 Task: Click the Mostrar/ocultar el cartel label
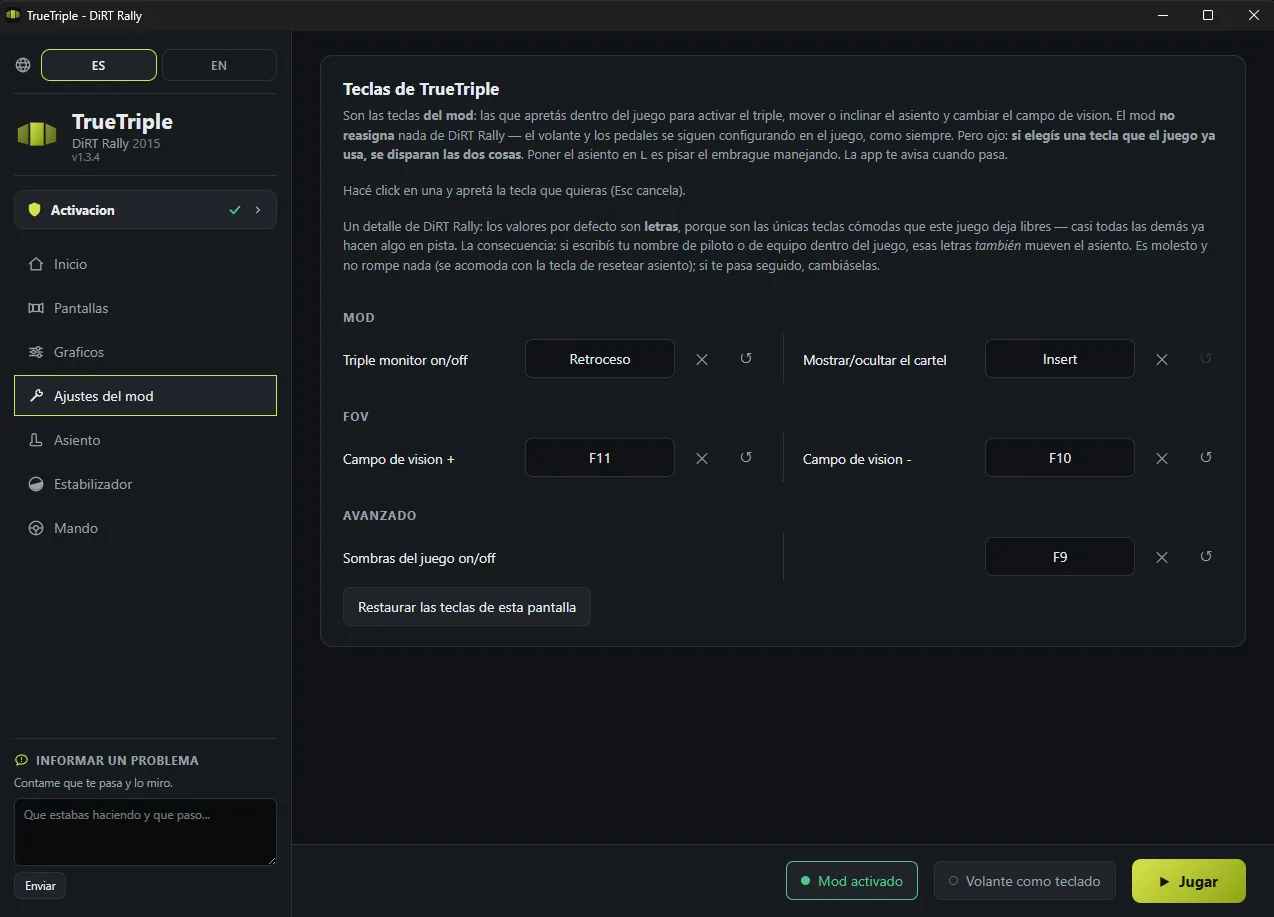click(x=875, y=360)
